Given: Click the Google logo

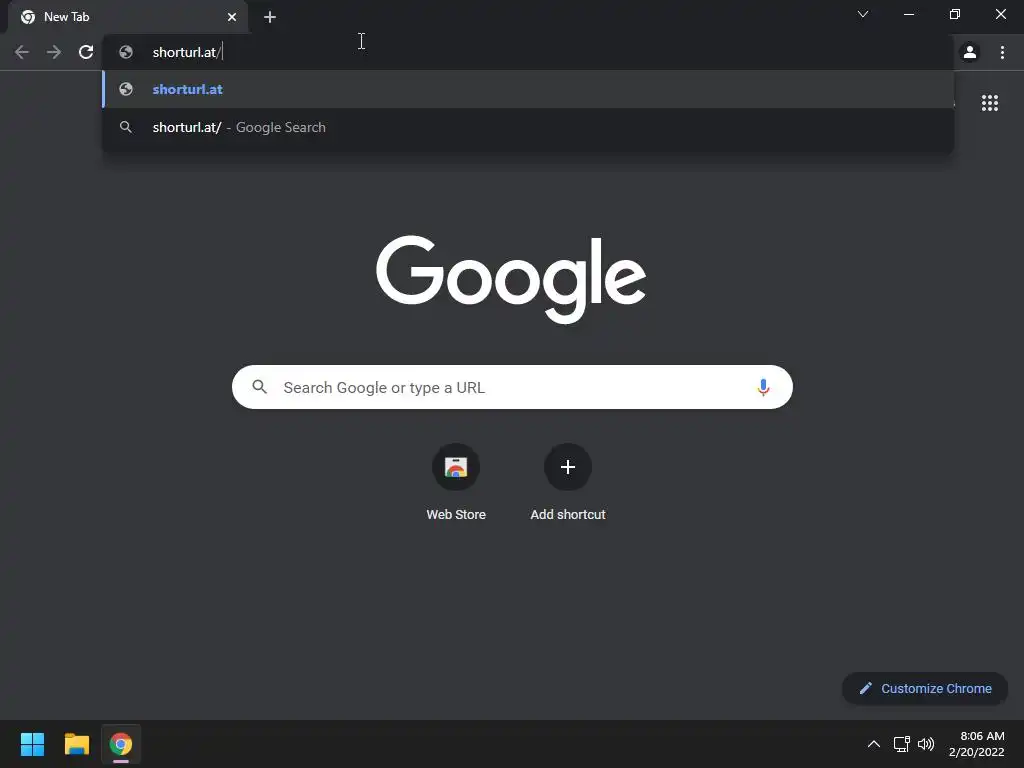Looking at the screenshot, I should [x=511, y=279].
